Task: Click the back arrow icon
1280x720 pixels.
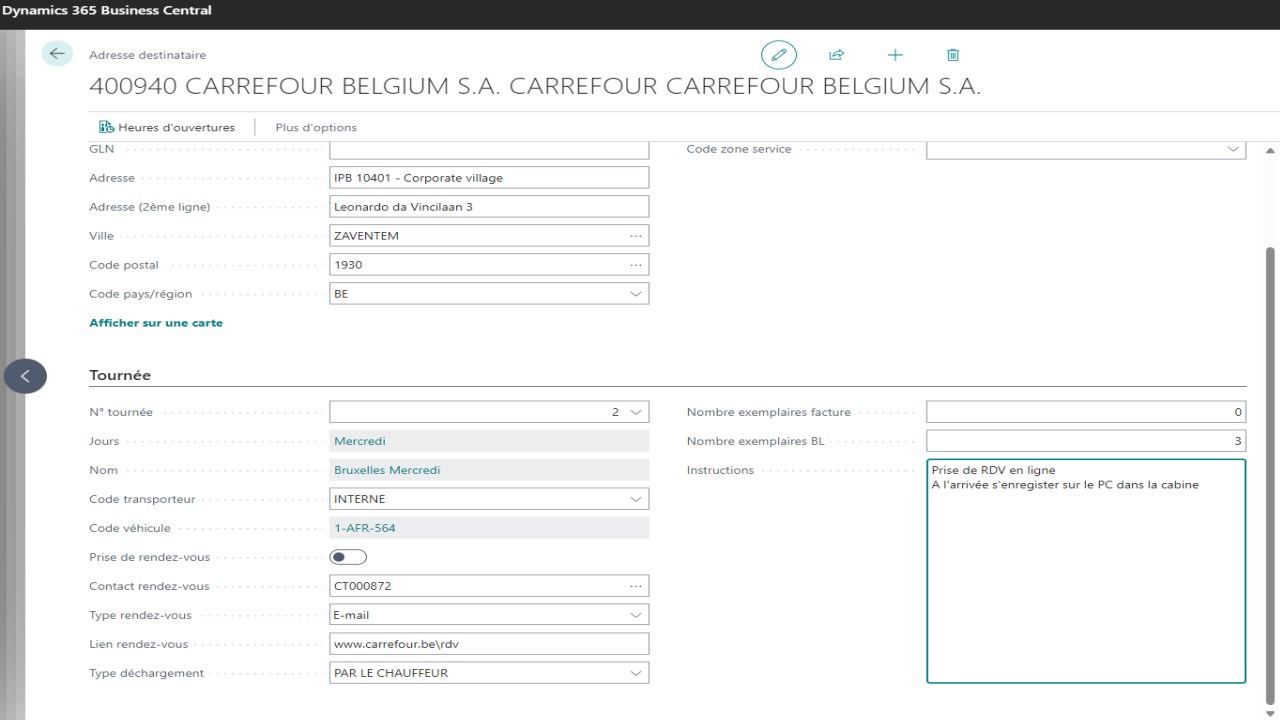Action: pos(57,54)
